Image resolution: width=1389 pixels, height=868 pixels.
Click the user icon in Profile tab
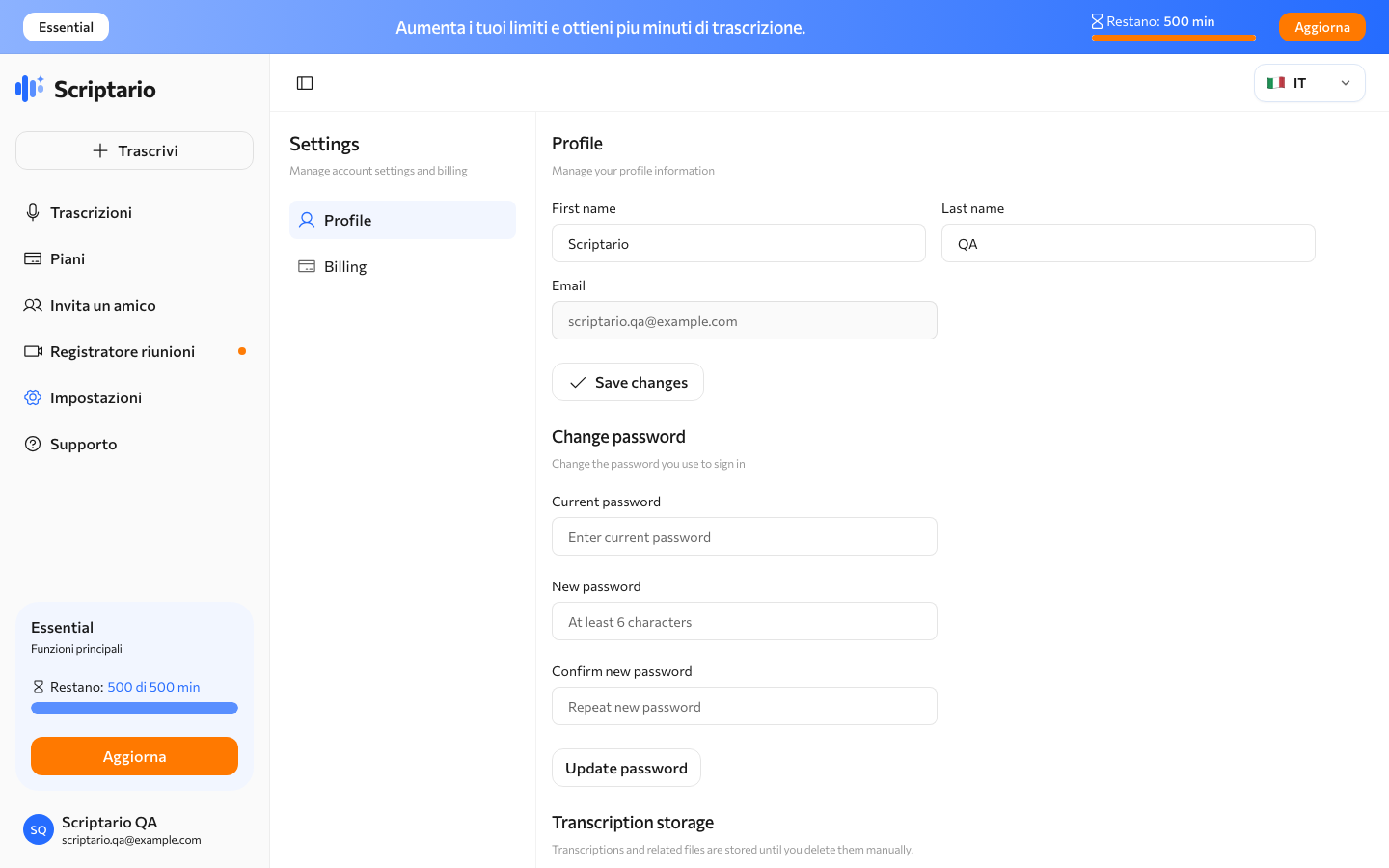(307, 220)
